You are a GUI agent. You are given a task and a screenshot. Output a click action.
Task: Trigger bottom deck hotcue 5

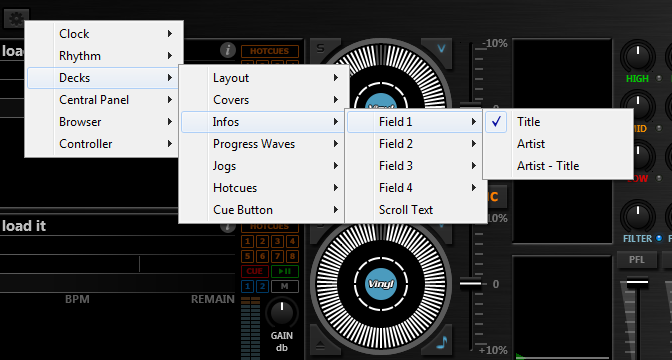[248, 256]
